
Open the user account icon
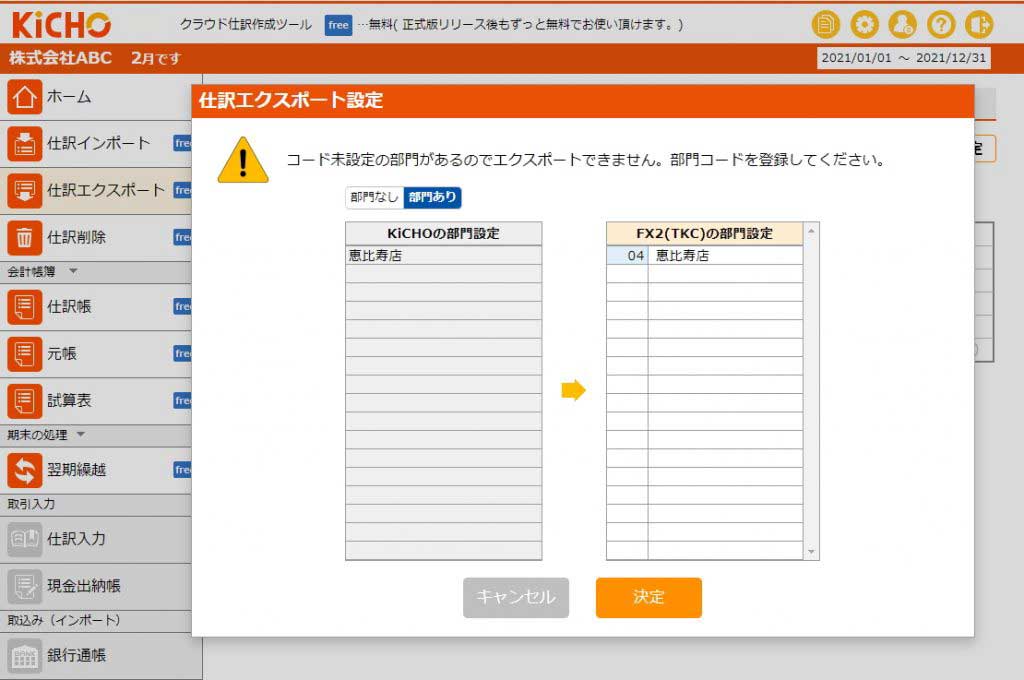click(902, 25)
